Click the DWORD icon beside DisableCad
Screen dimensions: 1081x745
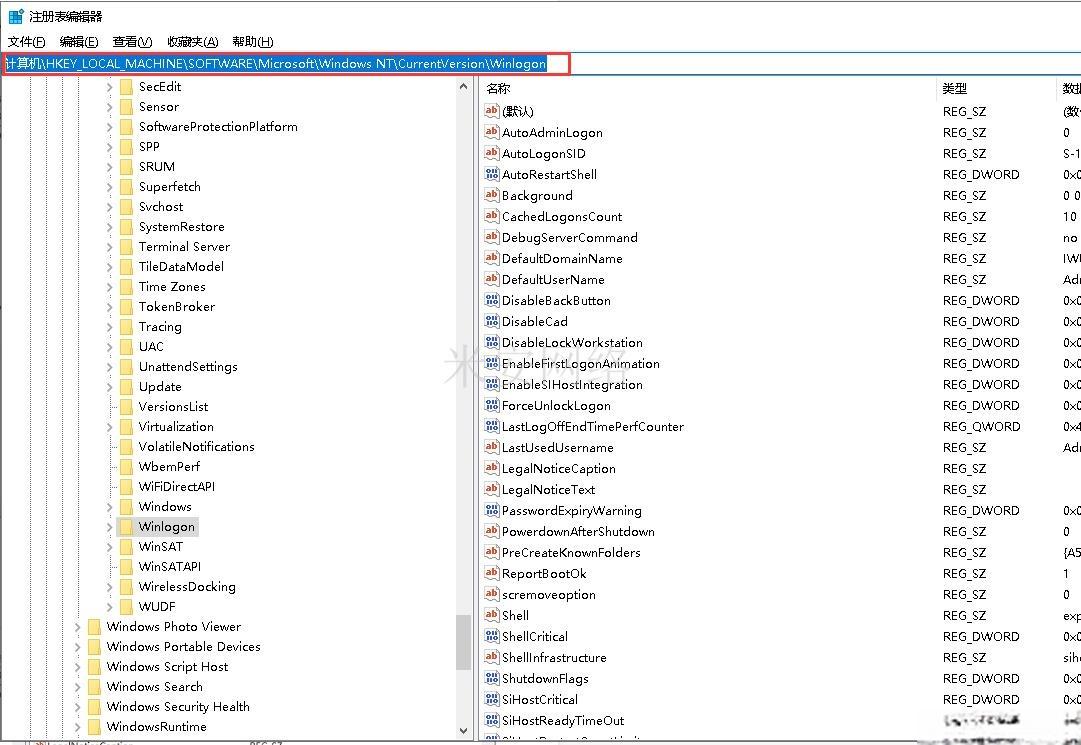click(492, 321)
